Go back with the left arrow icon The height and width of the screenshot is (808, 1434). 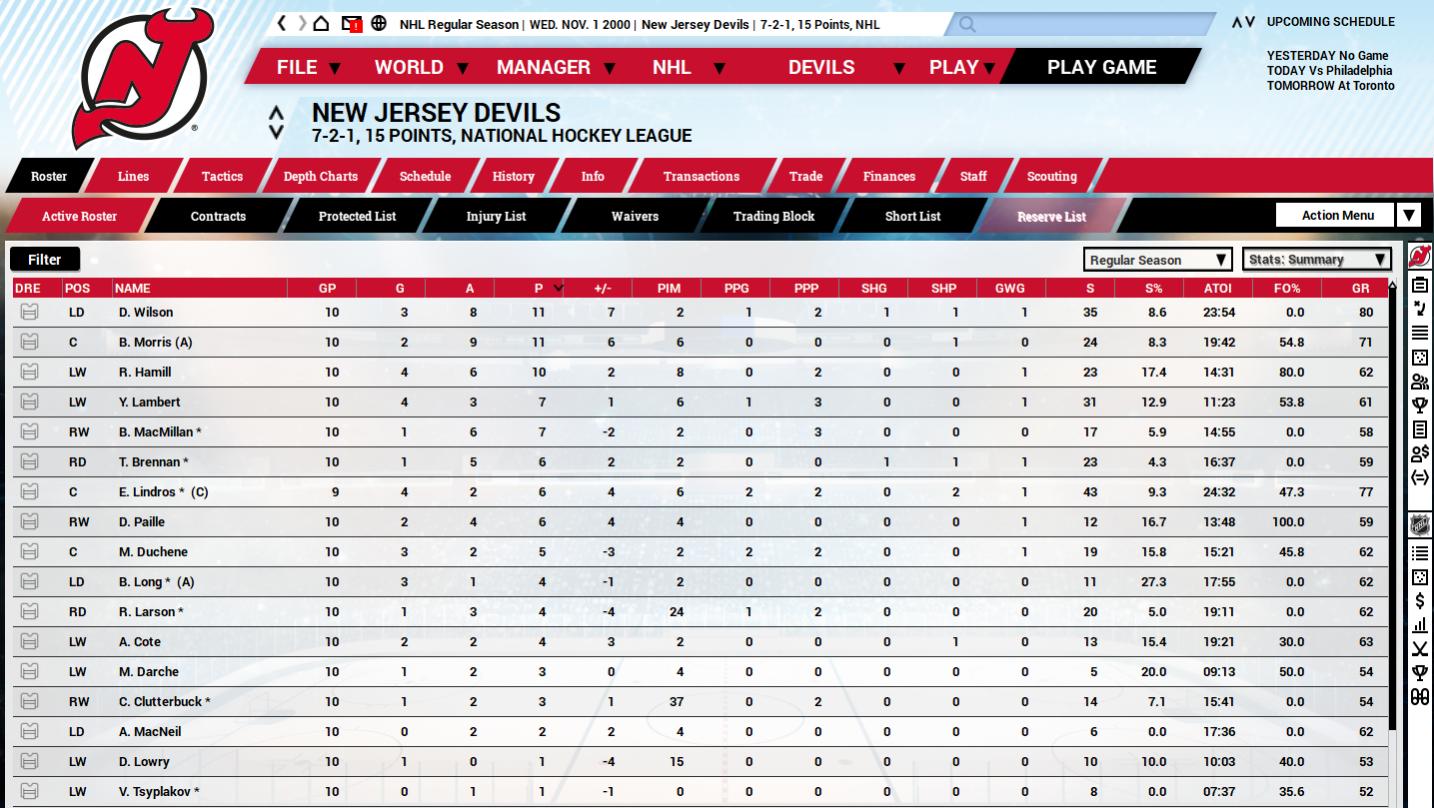point(283,23)
